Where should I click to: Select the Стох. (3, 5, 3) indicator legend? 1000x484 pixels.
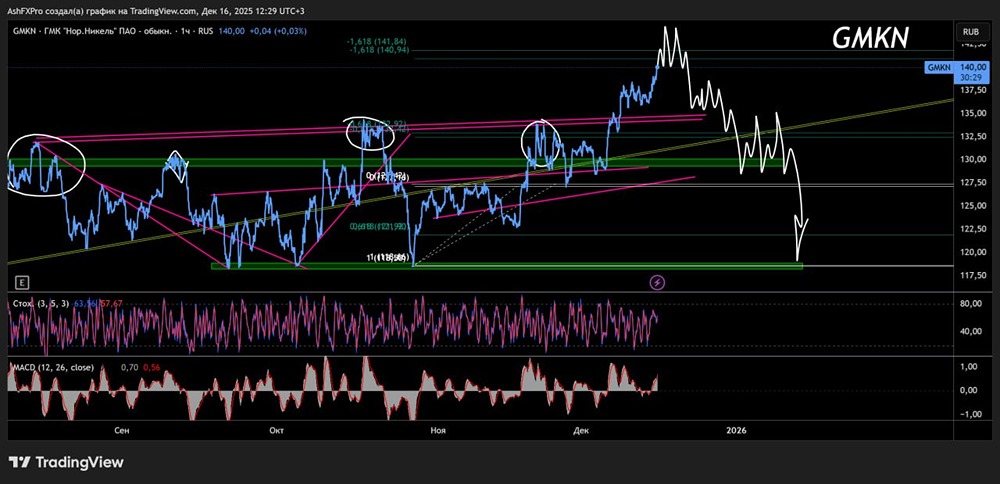[x=40, y=304]
